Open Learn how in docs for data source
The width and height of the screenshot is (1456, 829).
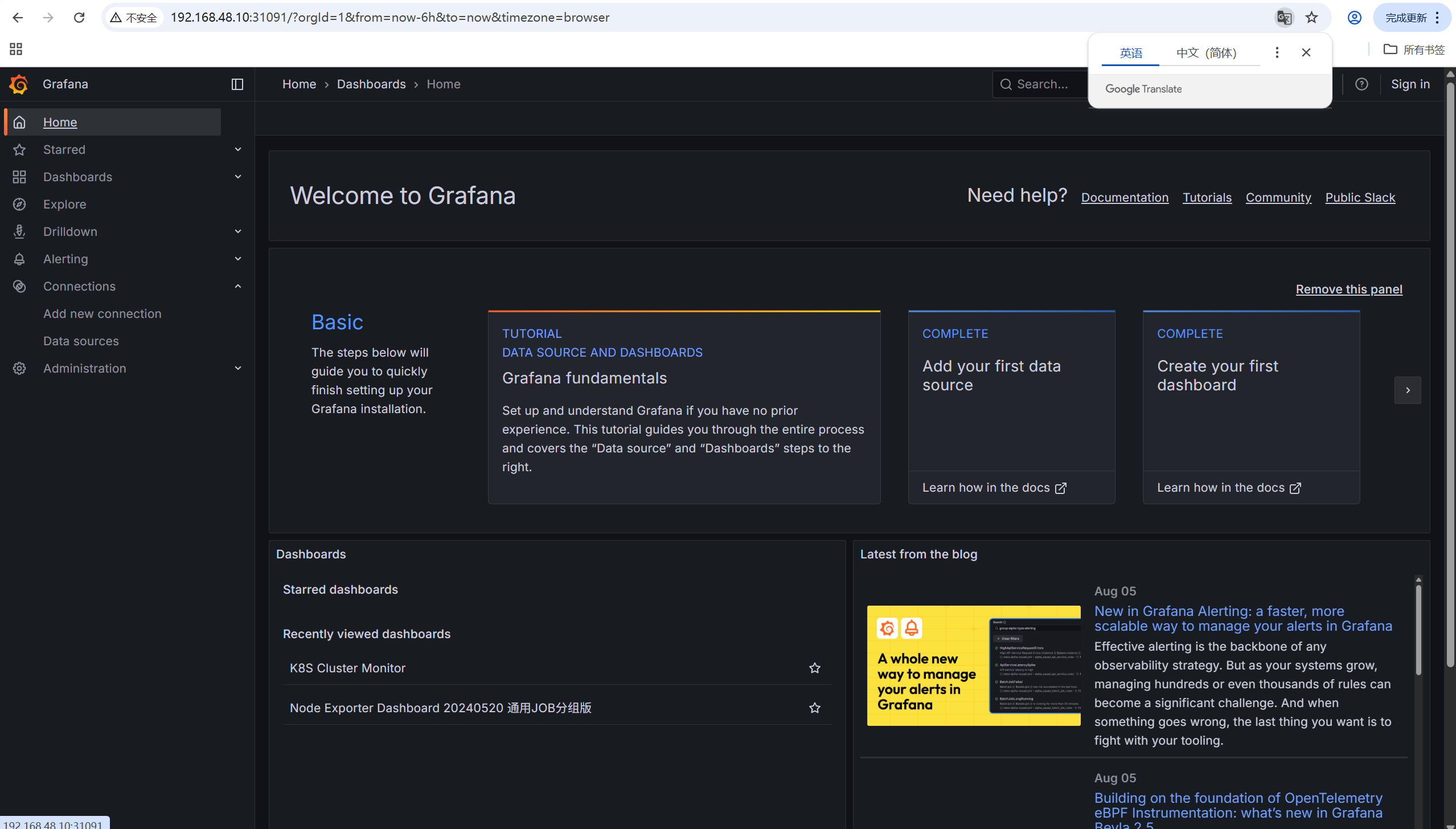[994, 488]
